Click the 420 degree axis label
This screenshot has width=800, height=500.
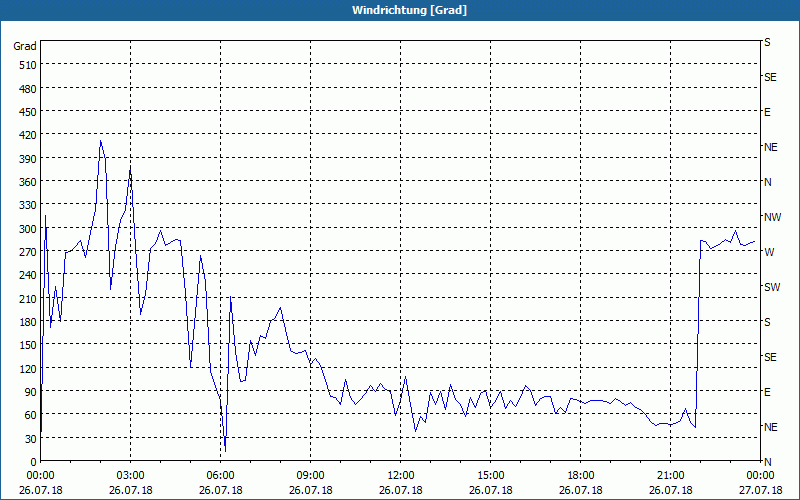click(28, 135)
